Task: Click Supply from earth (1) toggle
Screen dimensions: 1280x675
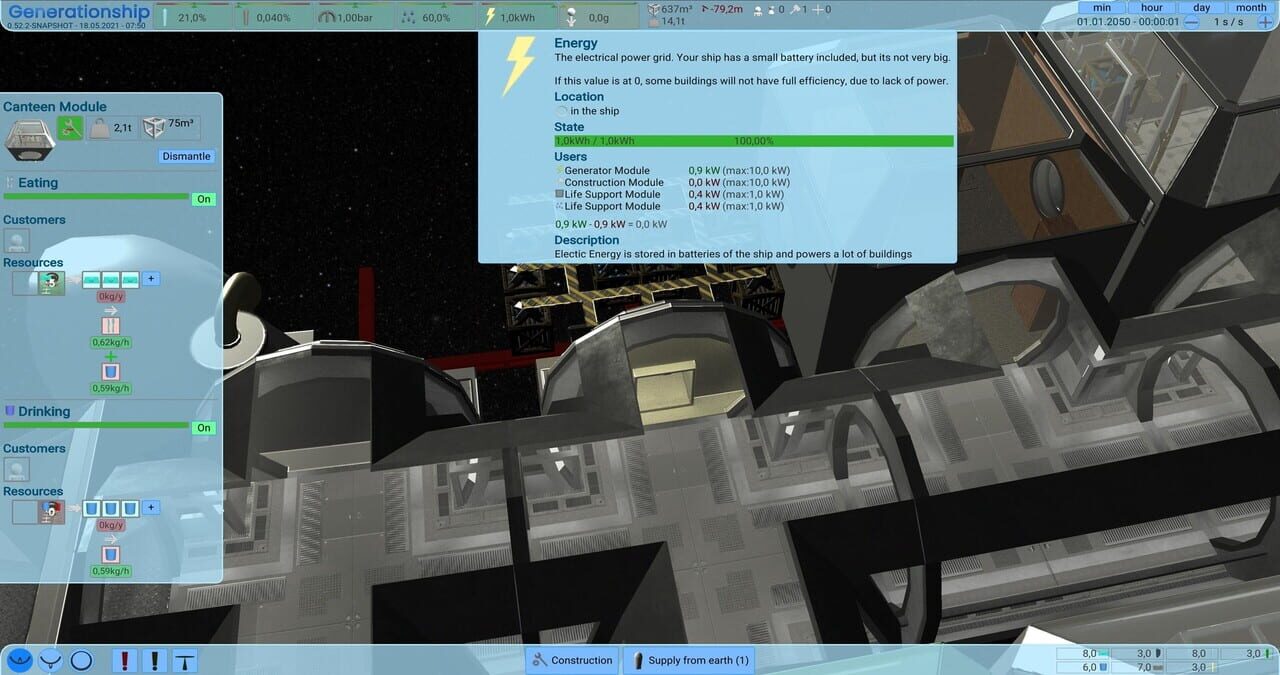Action: (x=688, y=660)
